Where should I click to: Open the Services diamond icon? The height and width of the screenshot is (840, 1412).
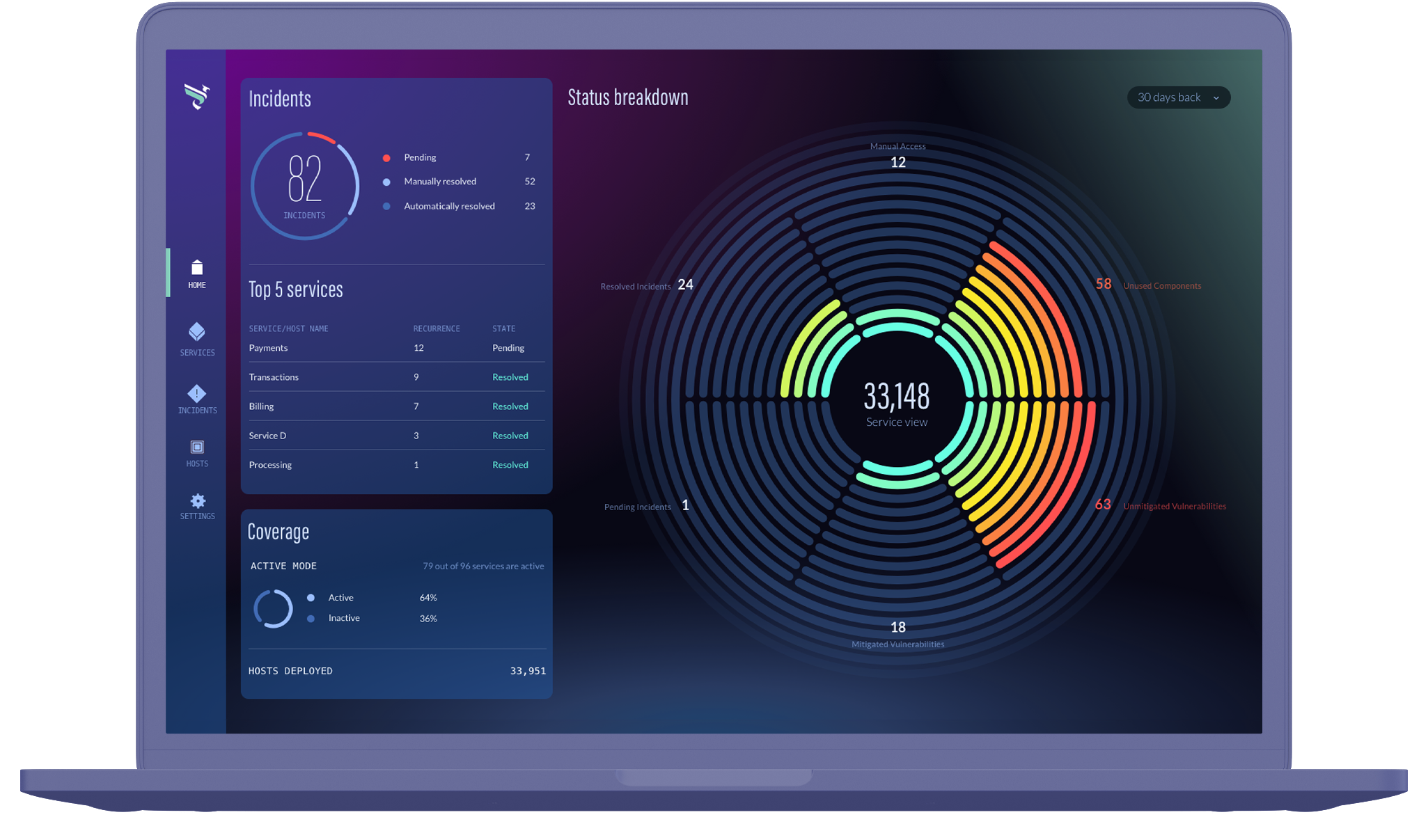pyautogui.click(x=197, y=331)
